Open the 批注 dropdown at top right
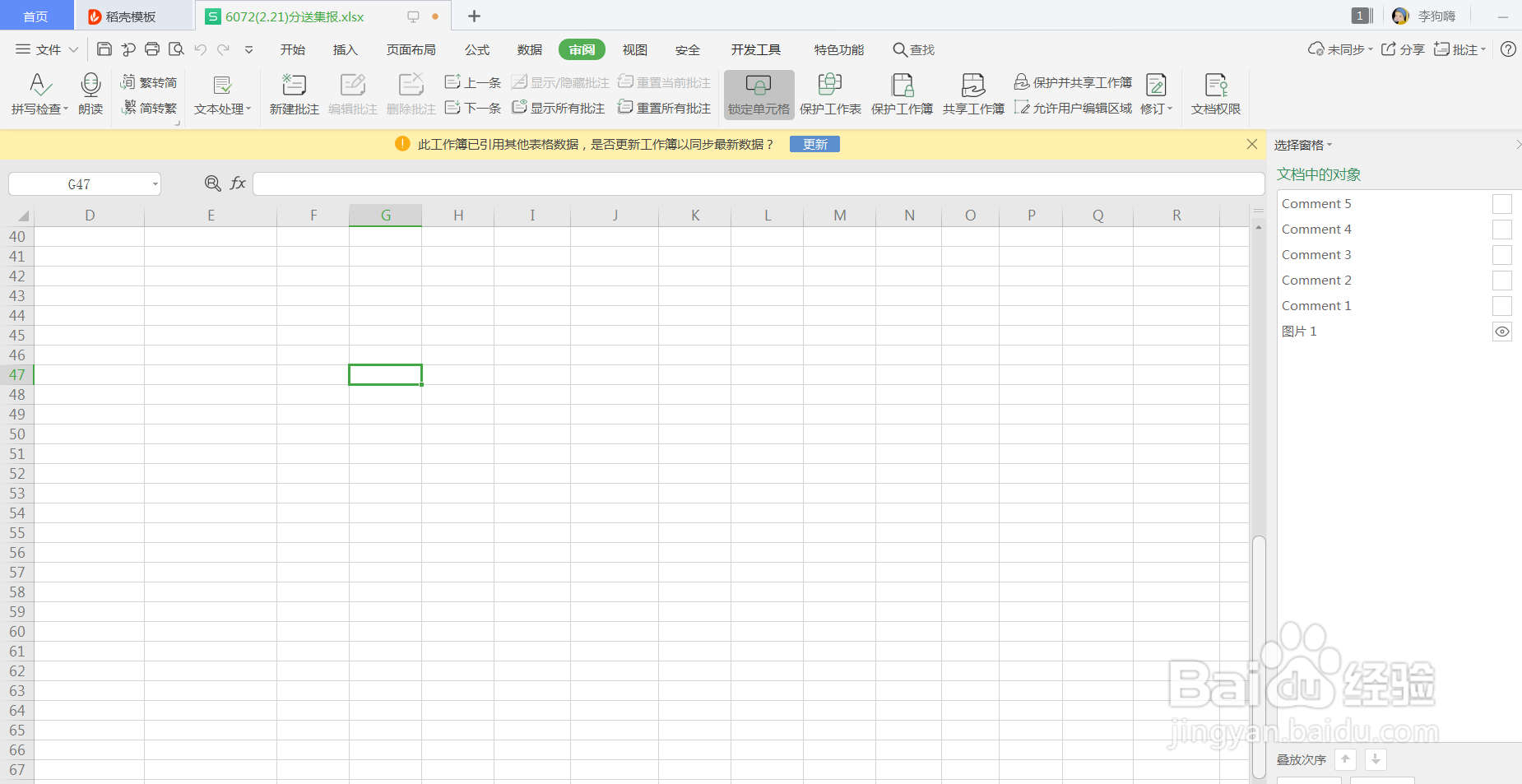1522x784 pixels. (x=1459, y=49)
